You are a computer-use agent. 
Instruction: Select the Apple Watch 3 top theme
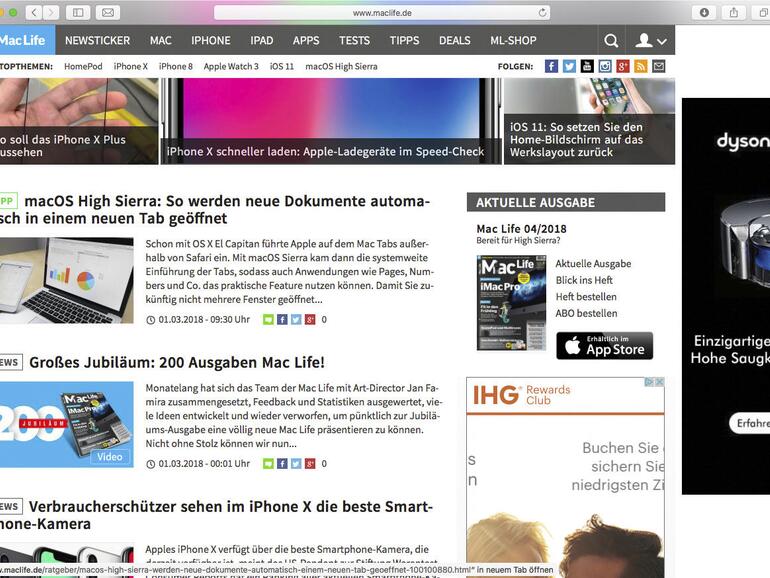click(x=231, y=66)
